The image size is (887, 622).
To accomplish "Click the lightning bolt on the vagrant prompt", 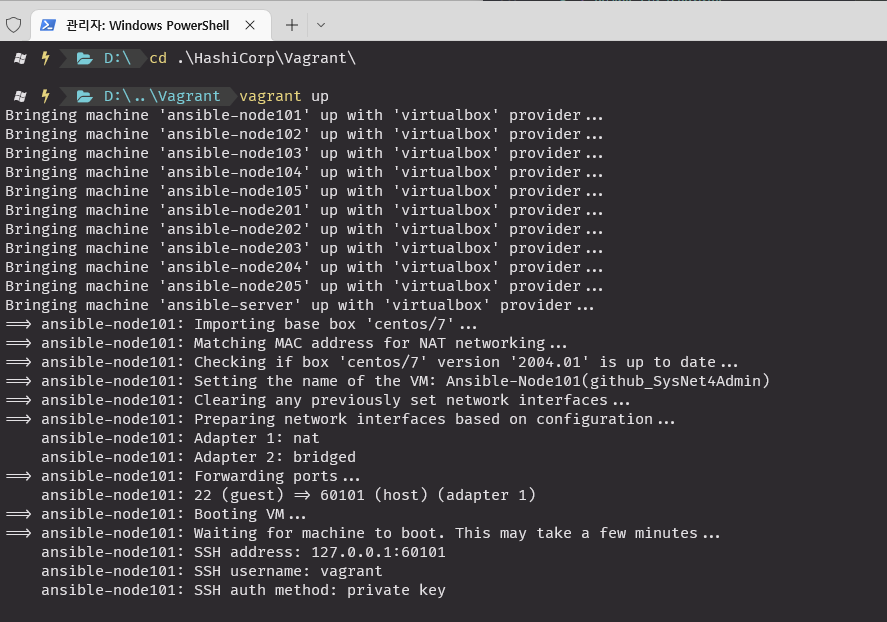I will click(46, 96).
